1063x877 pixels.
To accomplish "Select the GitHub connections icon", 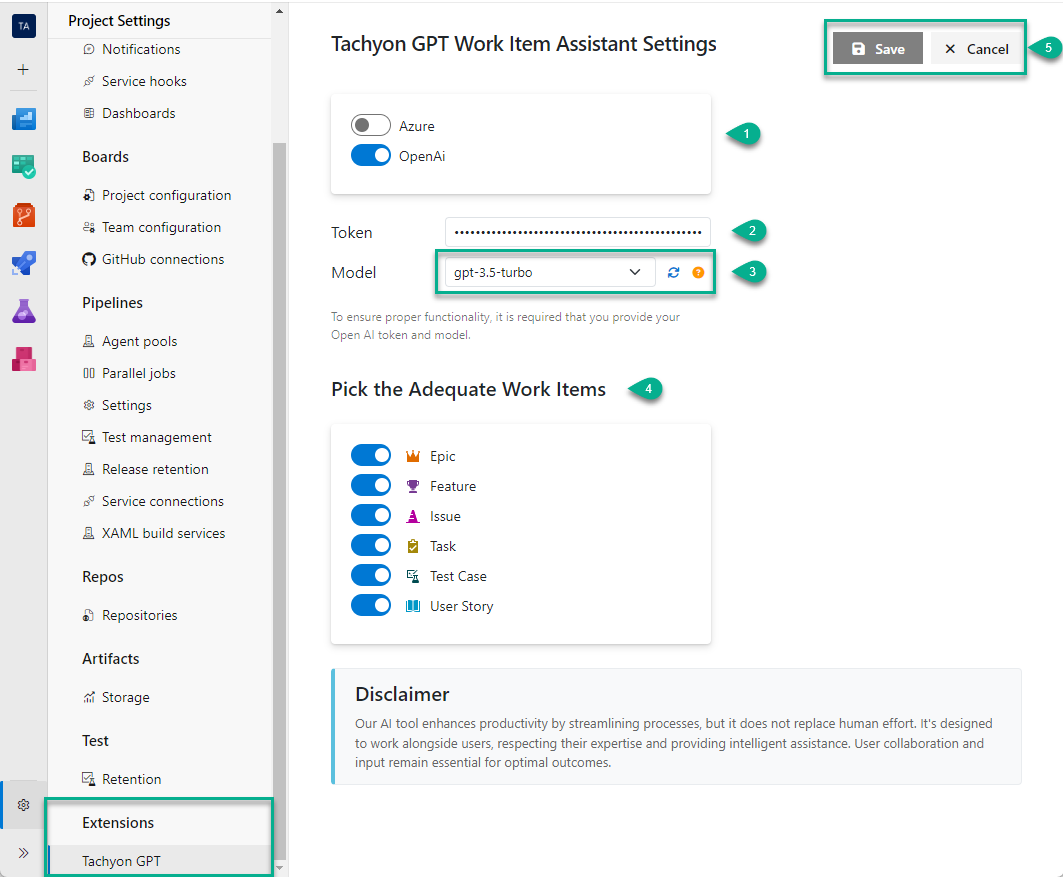I will pos(88,258).
